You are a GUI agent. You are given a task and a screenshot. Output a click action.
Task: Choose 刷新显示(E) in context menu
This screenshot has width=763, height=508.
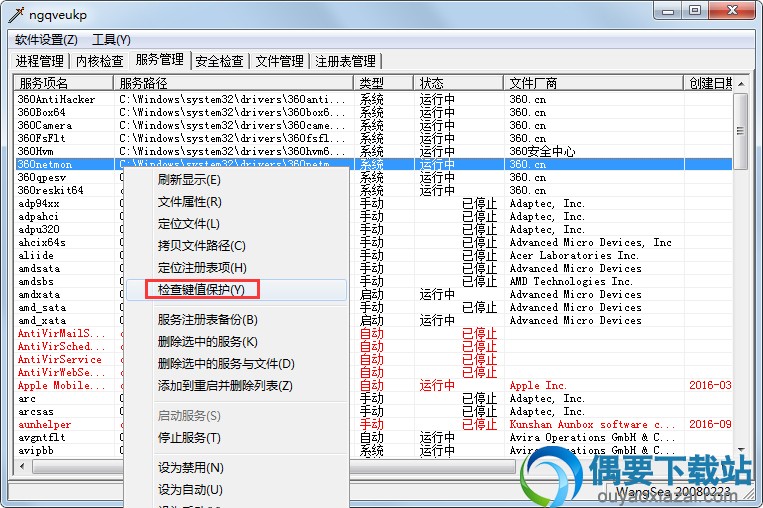[x=236, y=180]
